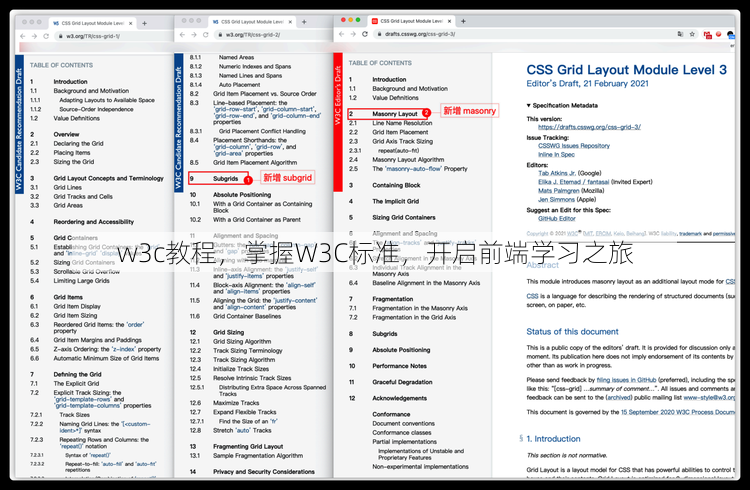Image resolution: width=750 pixels, height=490 pixels.
Task: Click the CSS Grid Layout Module Level 3 title
Action: coord(627,70)
